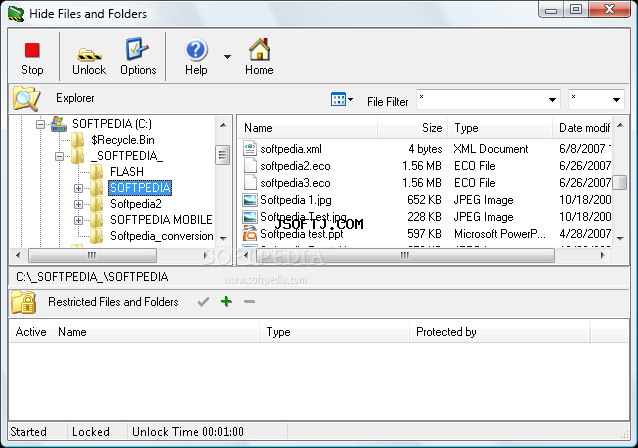The image size is (638, 448).
Task: Click the Active column header
Action: [31, 332]
